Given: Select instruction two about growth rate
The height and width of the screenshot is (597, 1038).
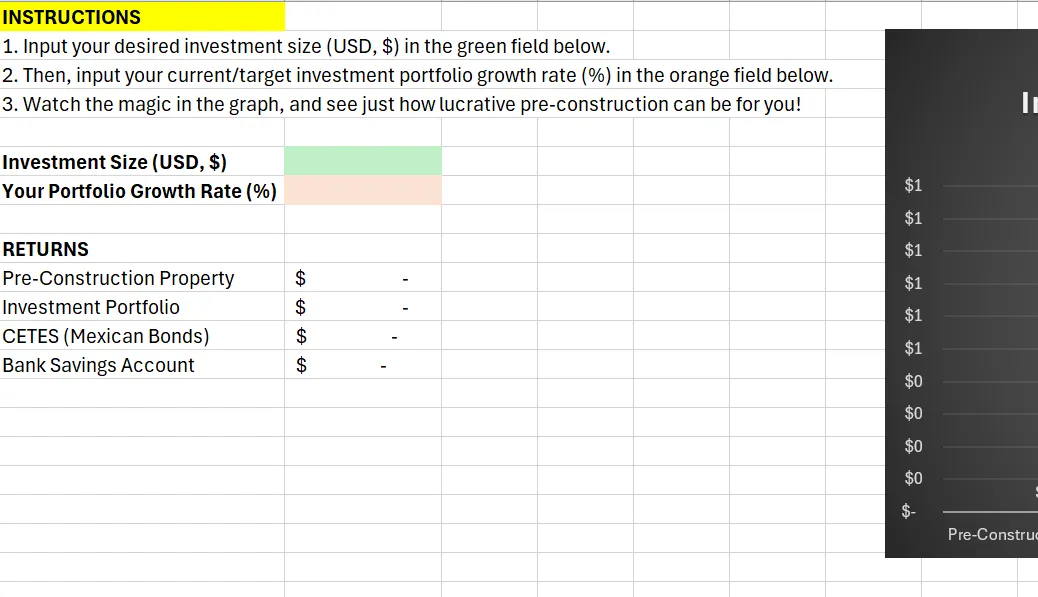Looking at the screenshot, I should coord(417,75).
